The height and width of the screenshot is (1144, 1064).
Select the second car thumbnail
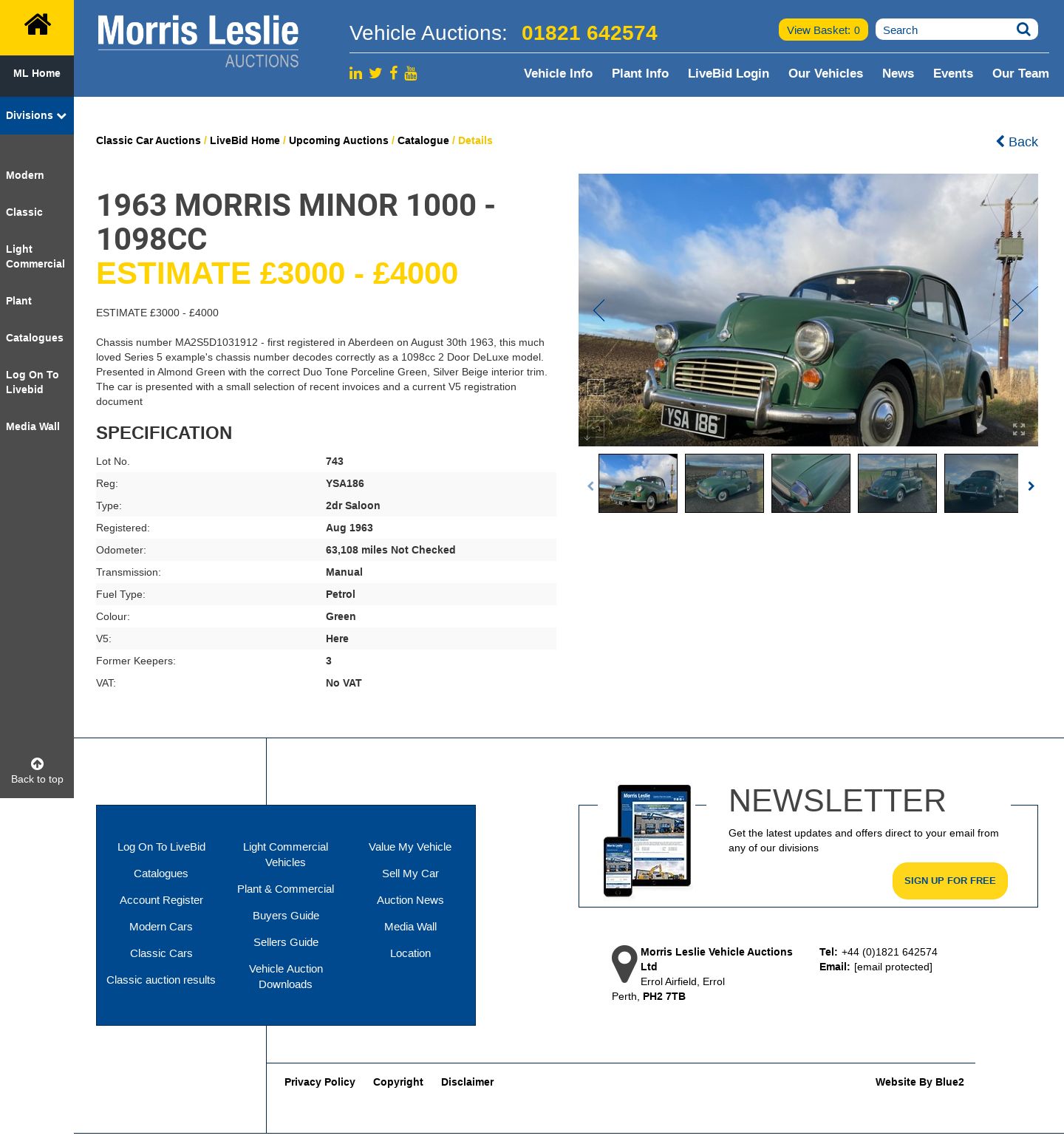(724, 483)
